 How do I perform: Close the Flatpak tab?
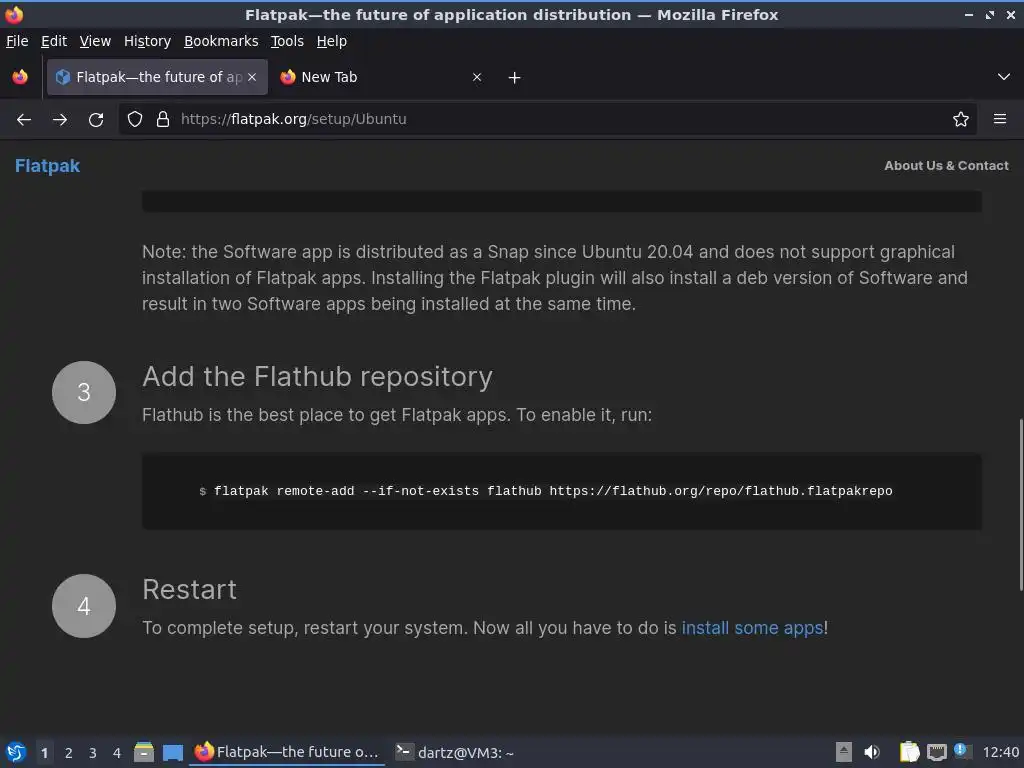point(252,77)
